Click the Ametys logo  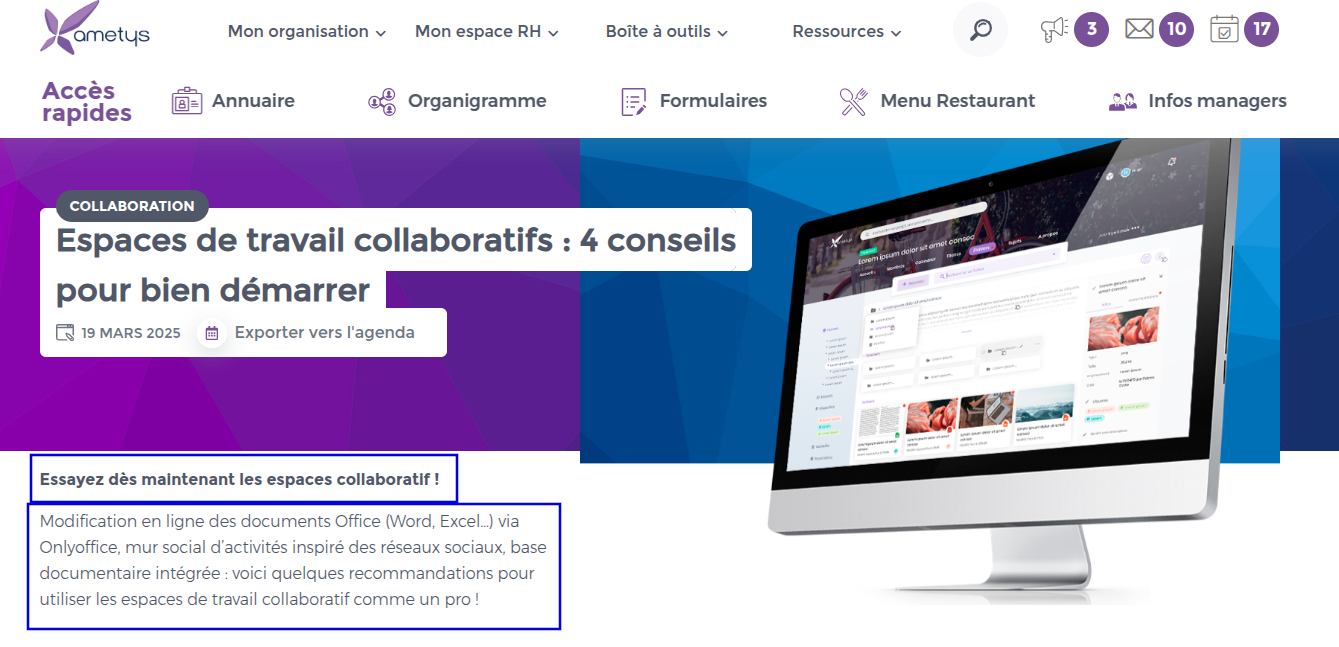(96, 28)
